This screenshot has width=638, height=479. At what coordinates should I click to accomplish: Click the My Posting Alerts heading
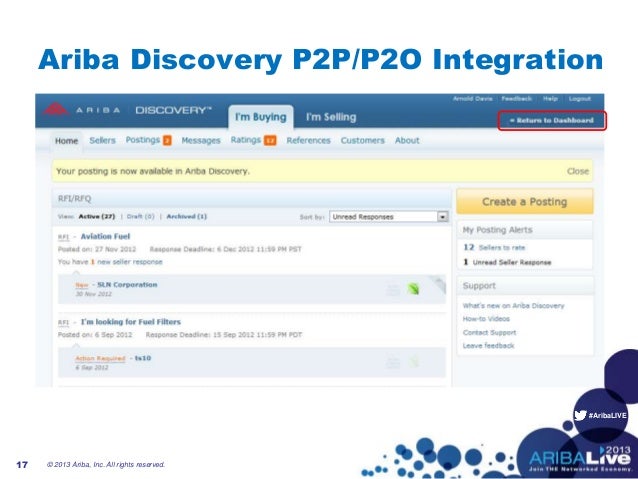(498, 230)
